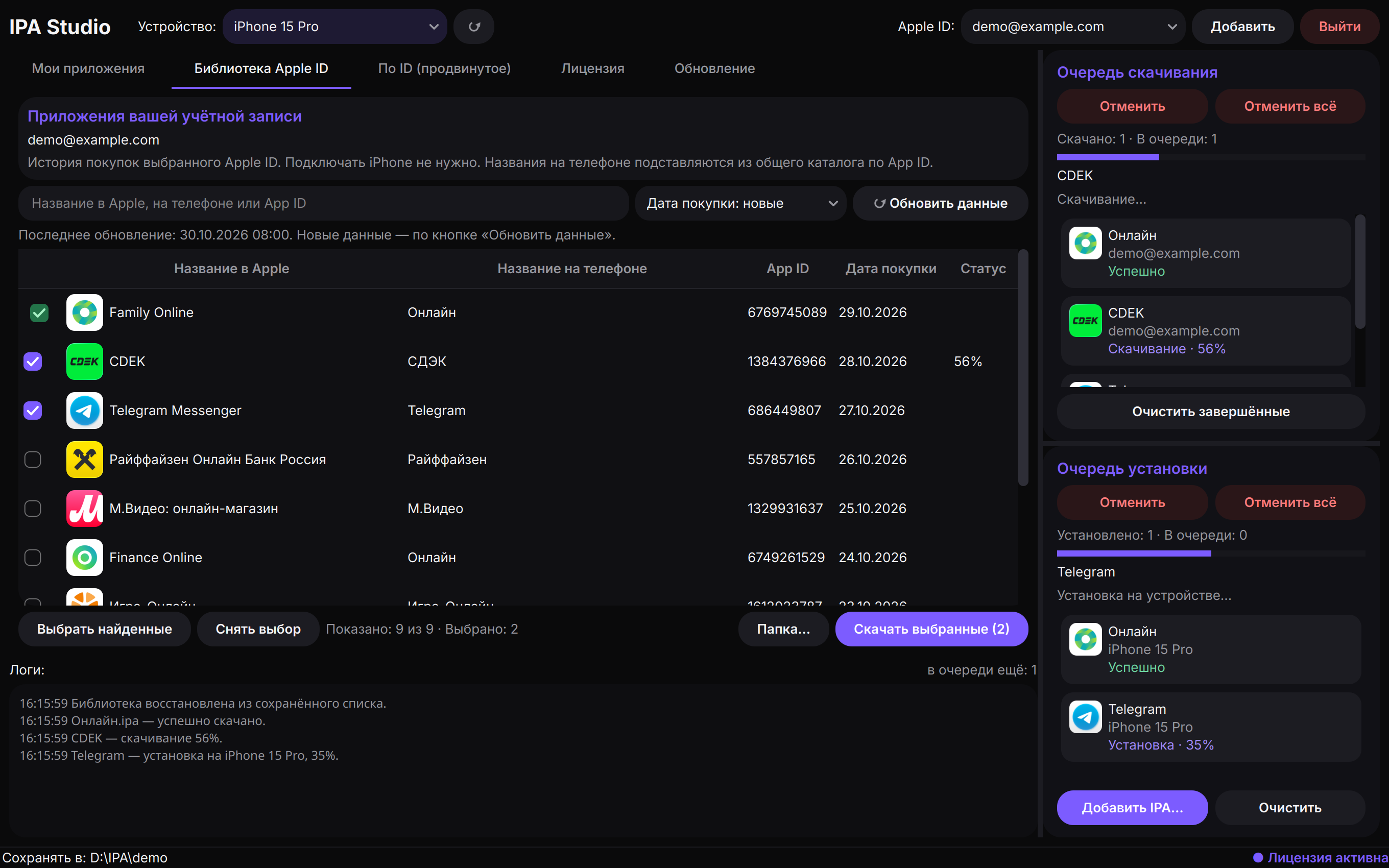Open the Дата покупки sort dropdown
Screen dimensions: 1389x868
click(x=740, y=203)
